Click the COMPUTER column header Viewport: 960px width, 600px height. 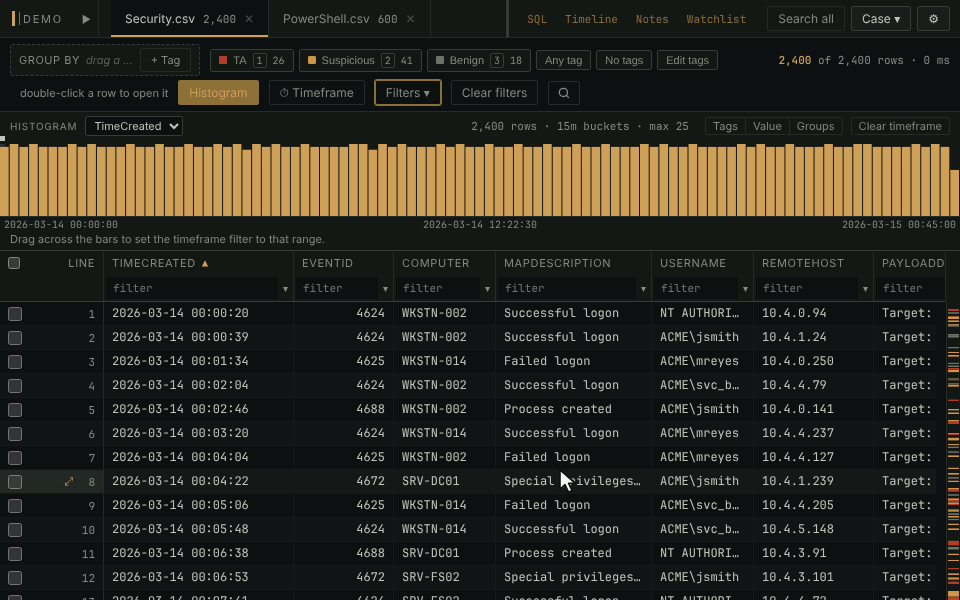(x=435, y=263)
